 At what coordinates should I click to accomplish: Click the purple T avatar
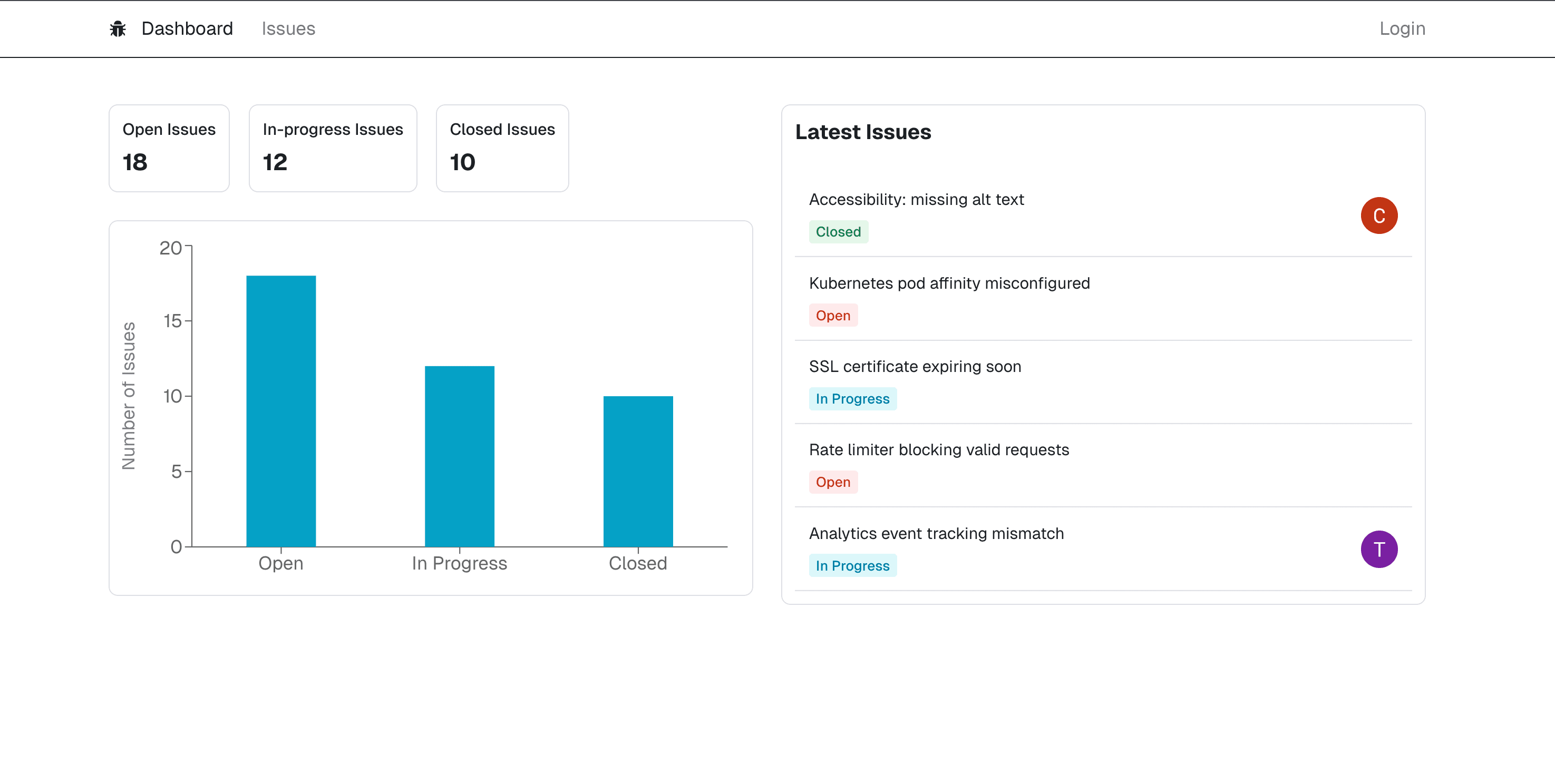tap(1378, 549)
